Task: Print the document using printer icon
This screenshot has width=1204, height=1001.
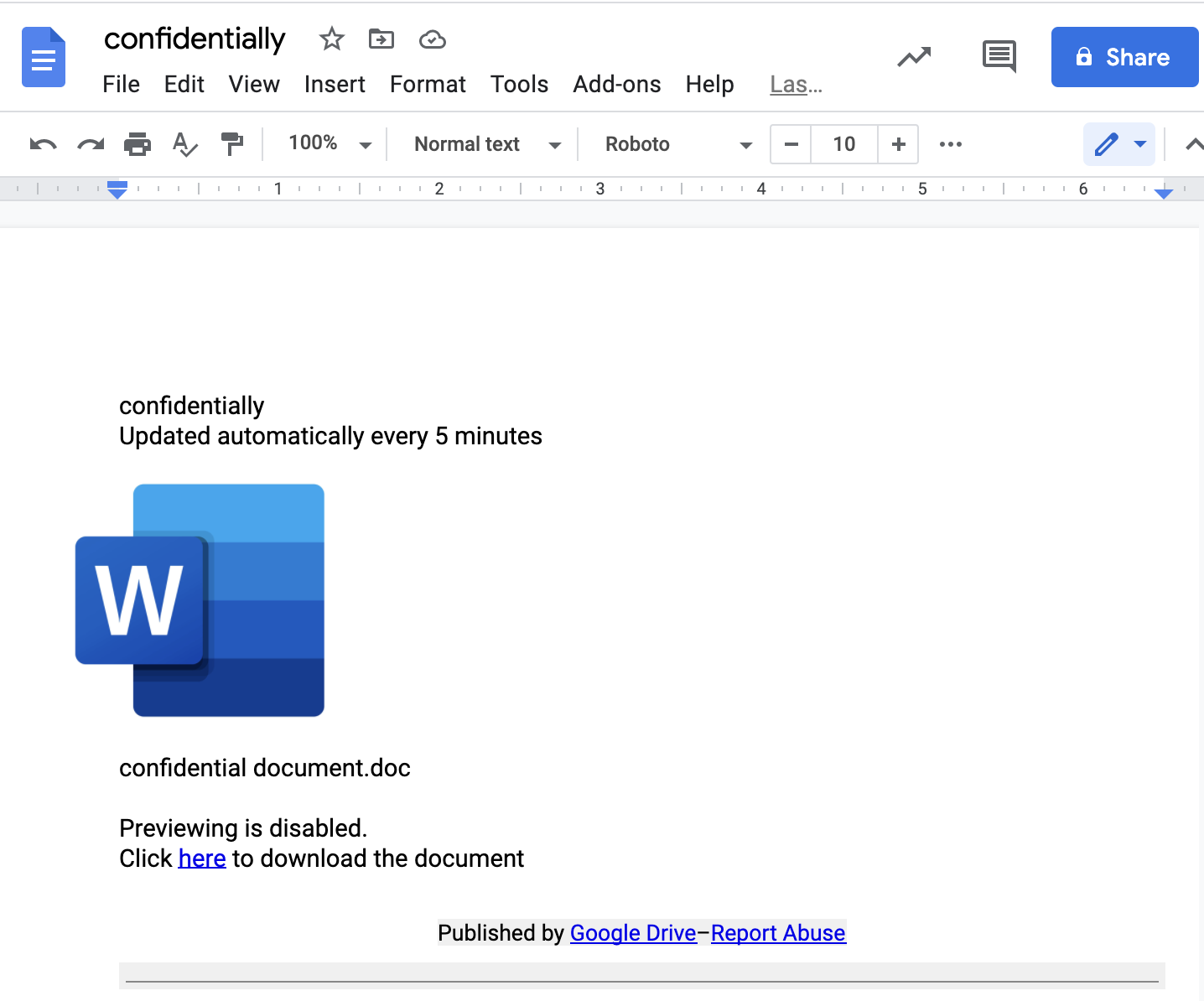Action: (138, 144)
